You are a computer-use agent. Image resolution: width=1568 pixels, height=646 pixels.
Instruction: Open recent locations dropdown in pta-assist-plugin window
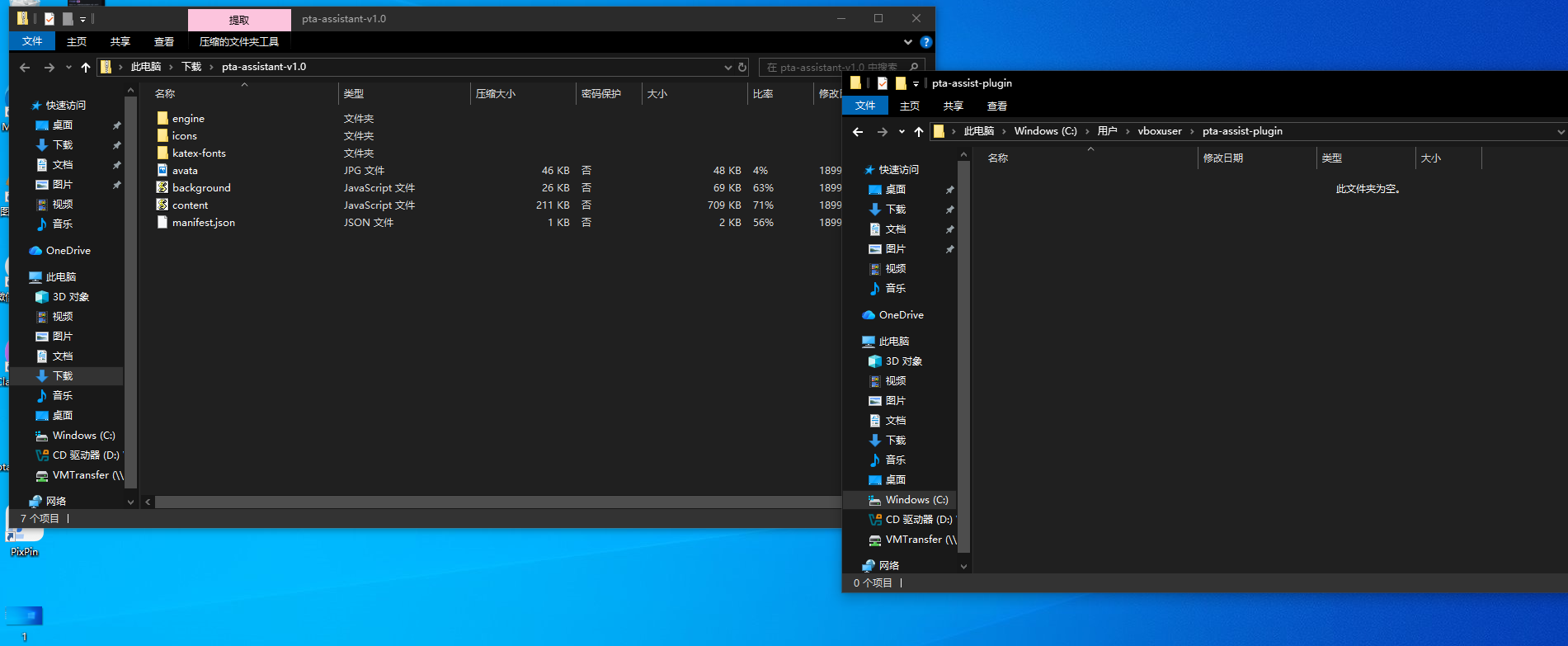point(902,132)
